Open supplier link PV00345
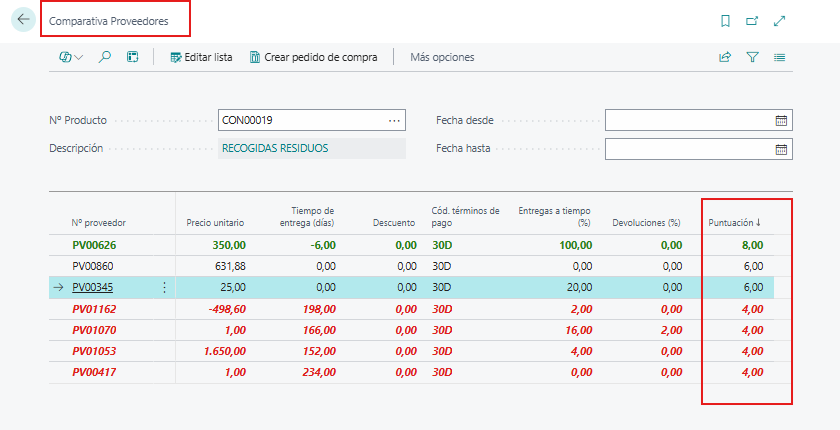The width and height of the screenshot is (840, 430). click(x=93, y=288)
